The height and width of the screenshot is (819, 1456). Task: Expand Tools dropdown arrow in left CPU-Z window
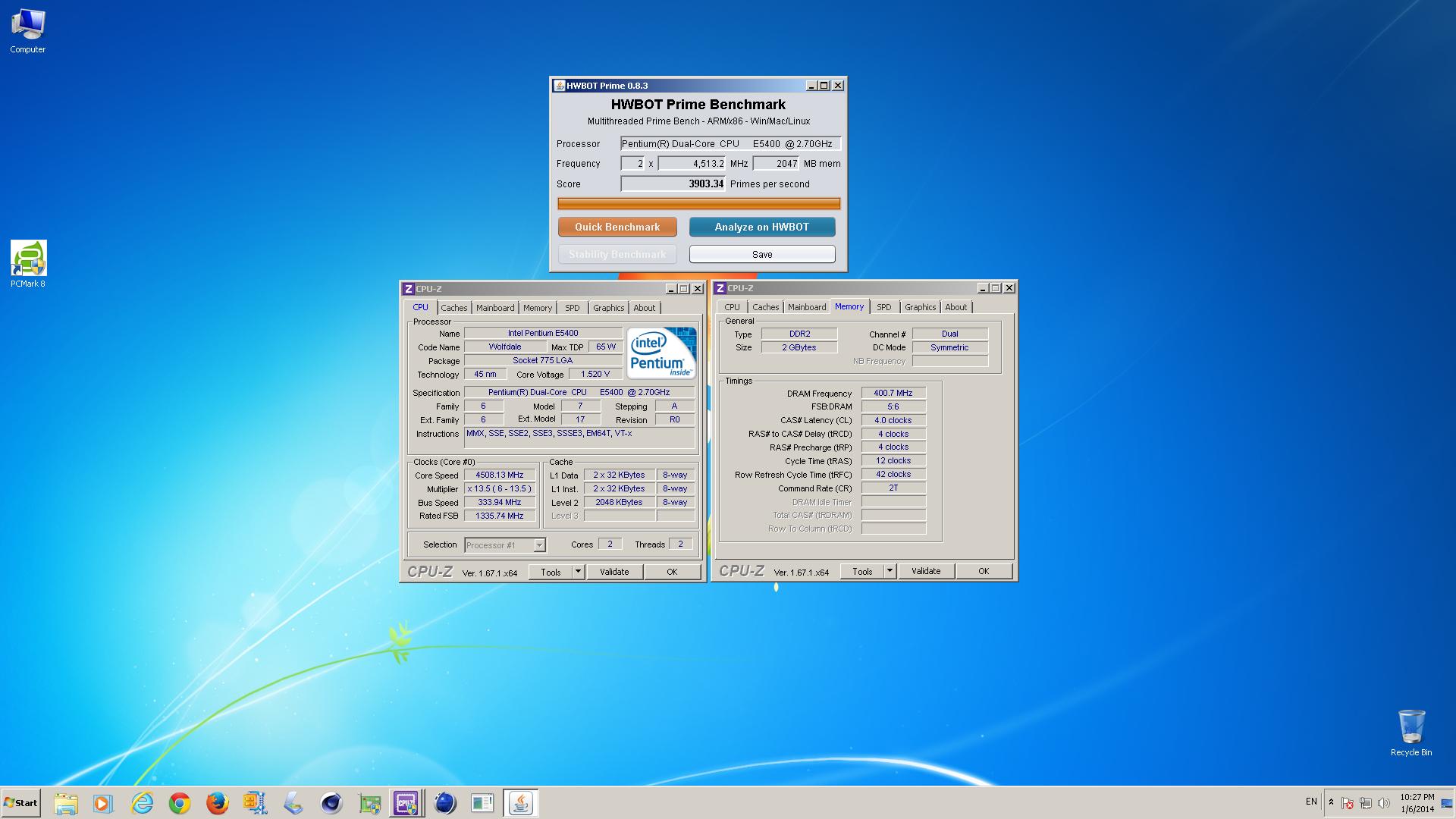click(579, 572)
